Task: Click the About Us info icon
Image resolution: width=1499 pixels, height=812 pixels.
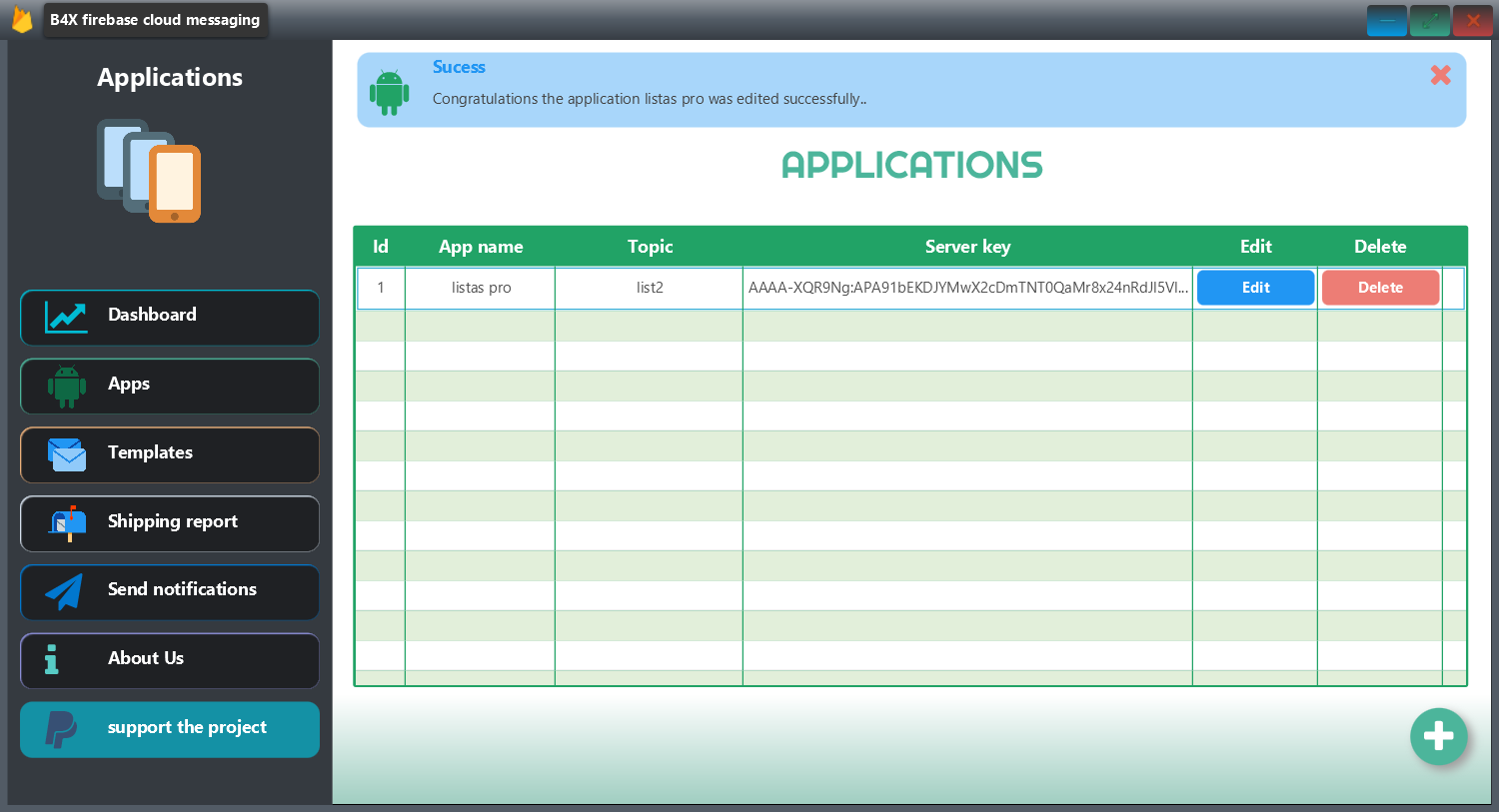Action: (x=52, y=659)
